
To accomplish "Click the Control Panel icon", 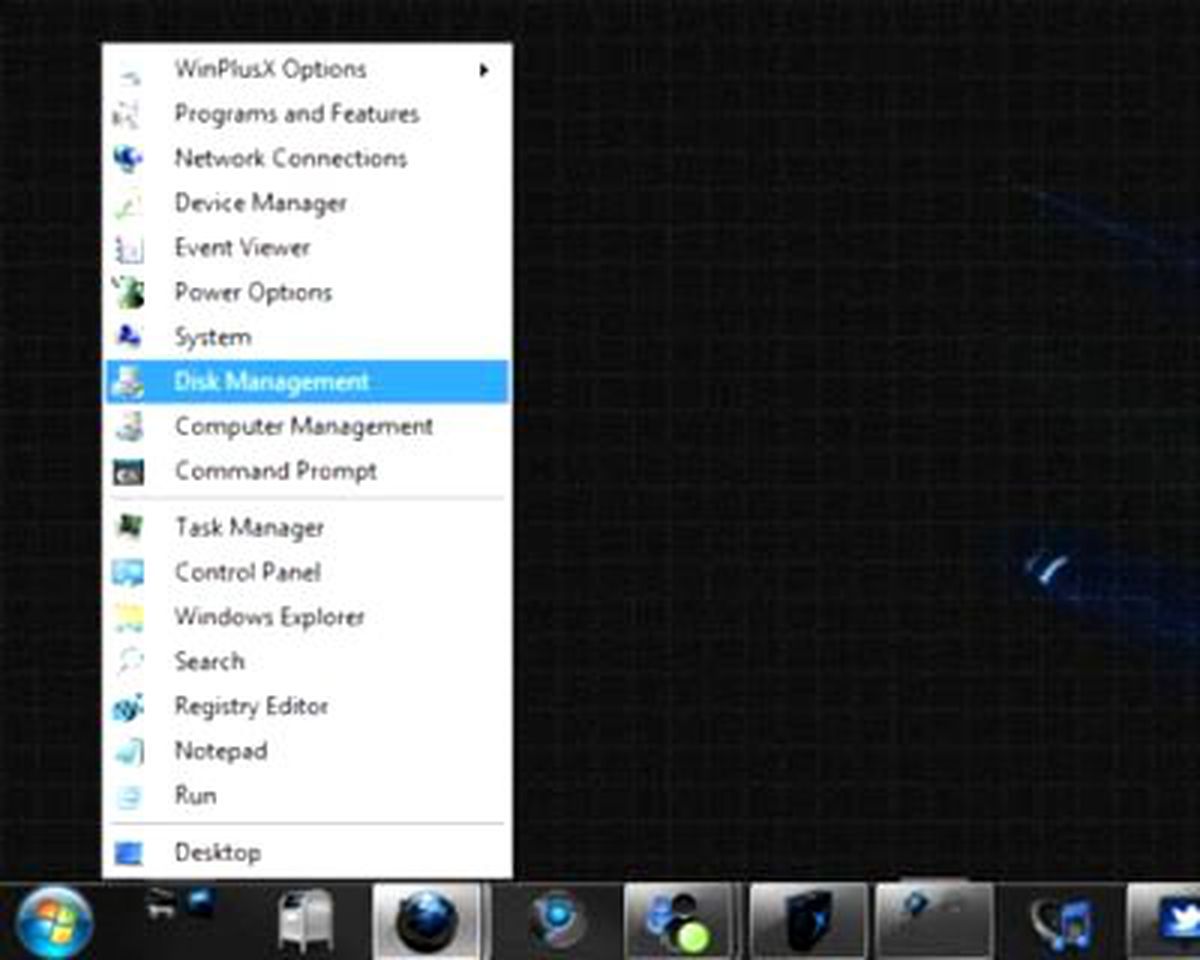I will 128,572.
